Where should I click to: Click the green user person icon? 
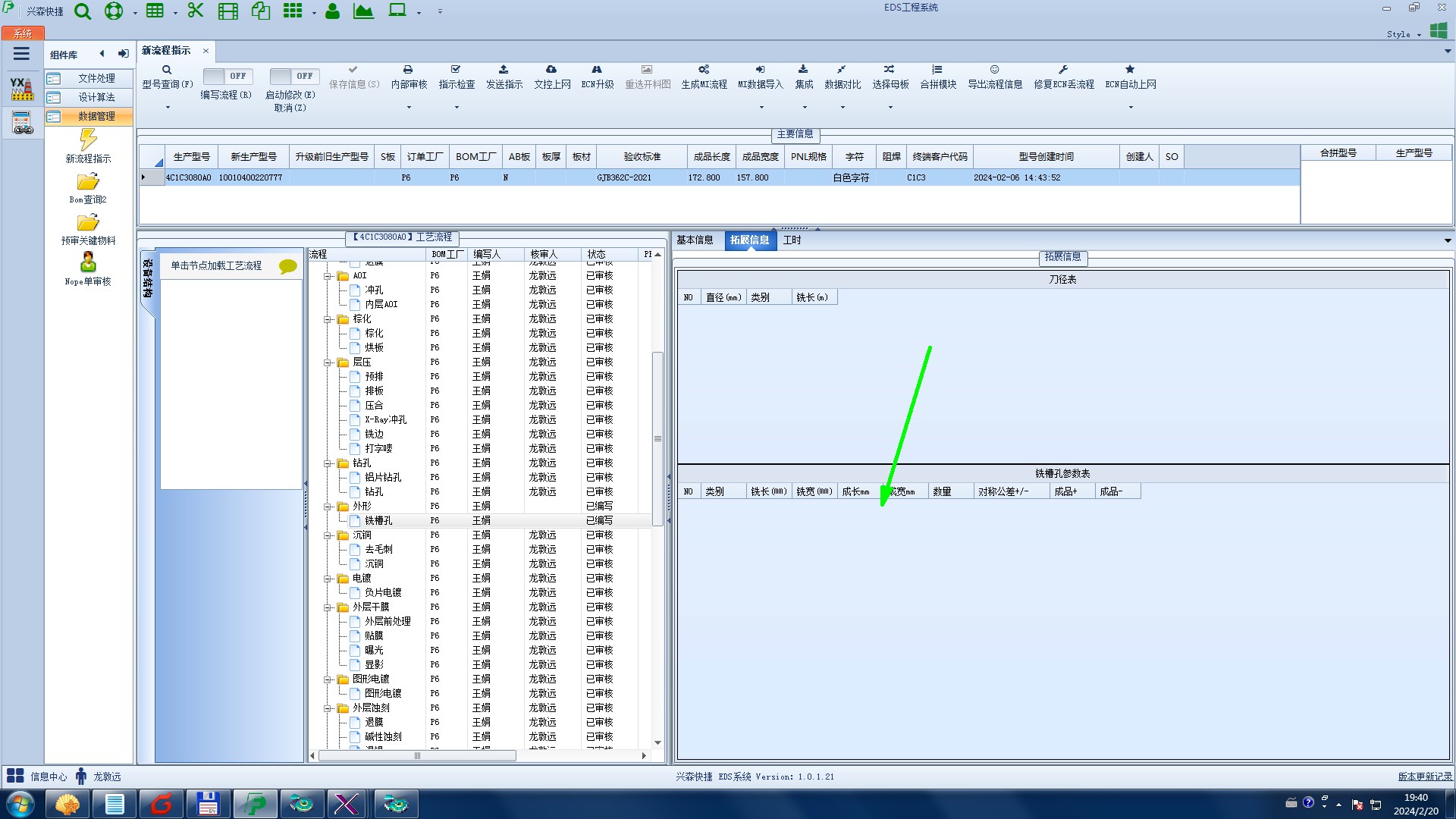click(x=332, y=11)
